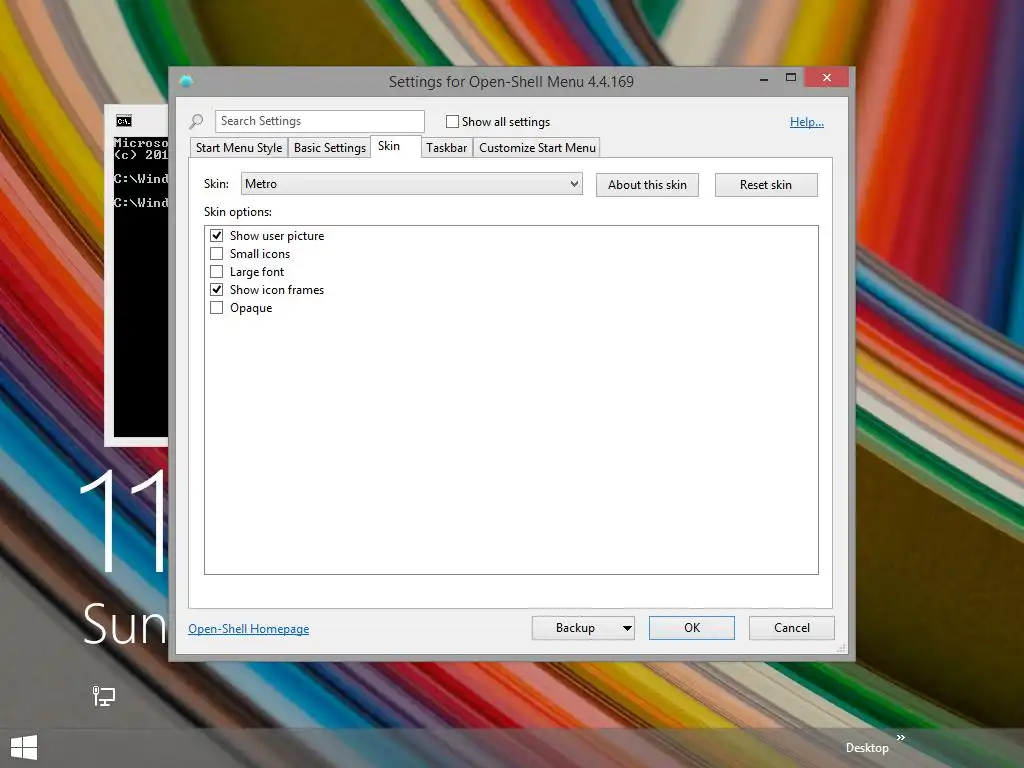1024x768 pixels.
Task: Expand the taskbar Desktop toolbar chevron
Action: tap(901, 737)
